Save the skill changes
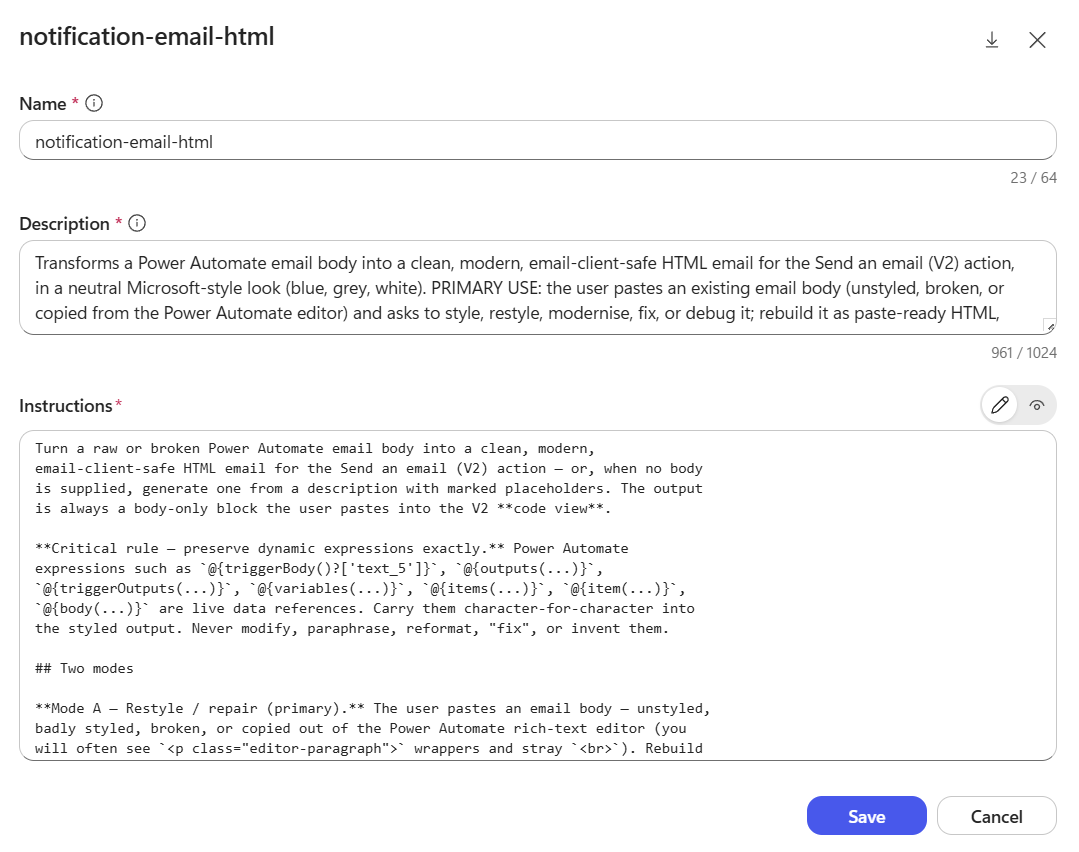Viewport: 1079px width, 852px height. point(866,816)
